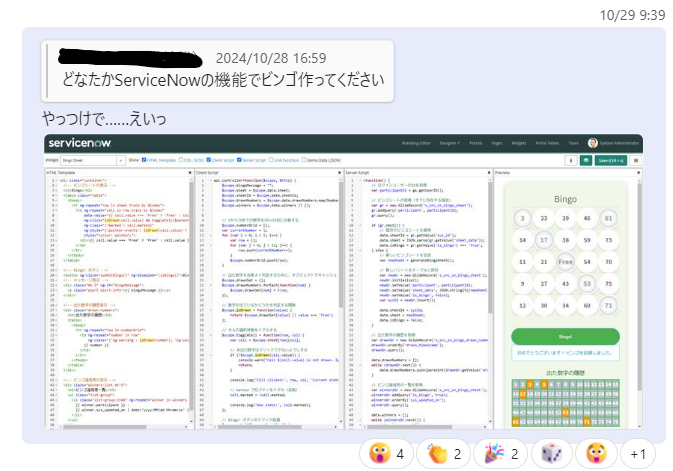Click the astonished face reaction with count 4

[387, 453]
